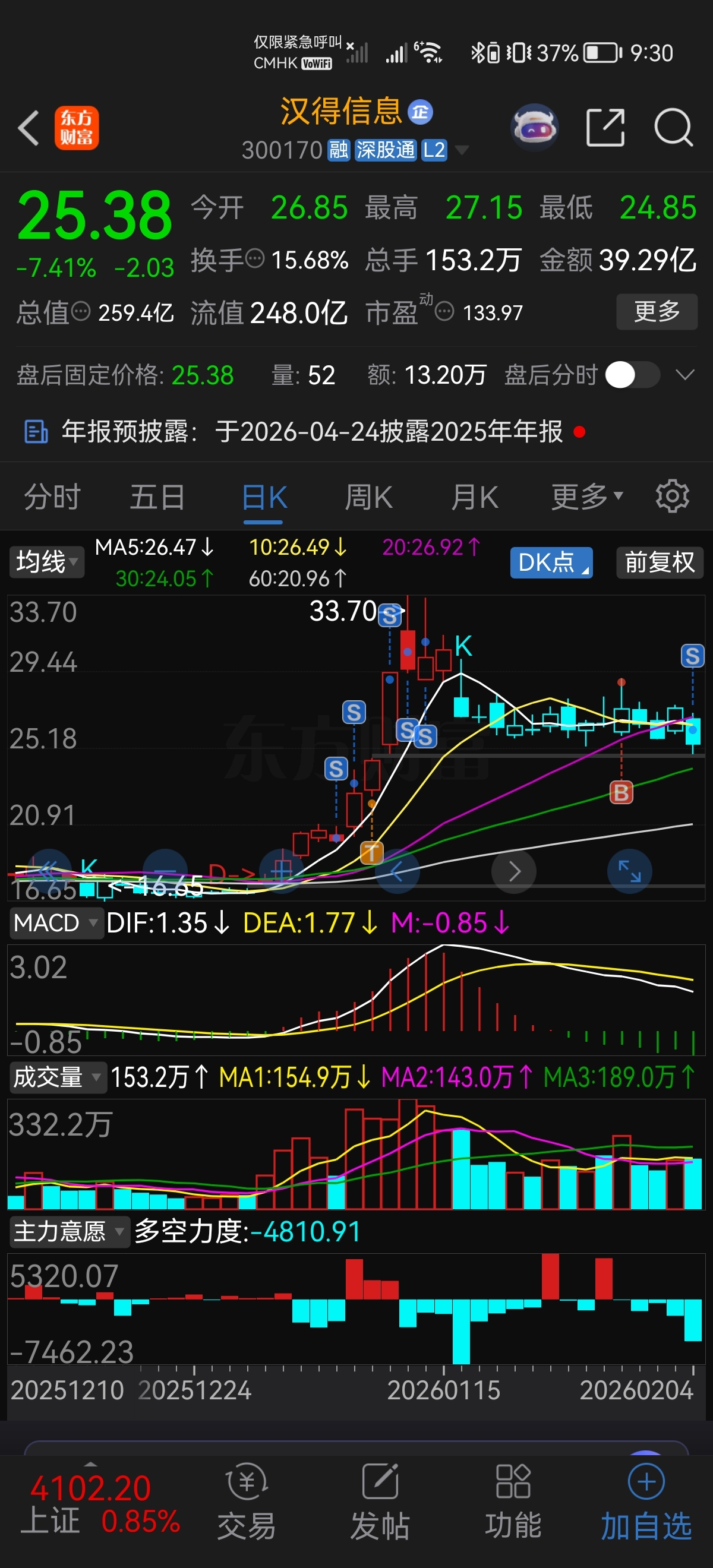
Task: Click the DK点 button
Action: [x=551, y=562]
